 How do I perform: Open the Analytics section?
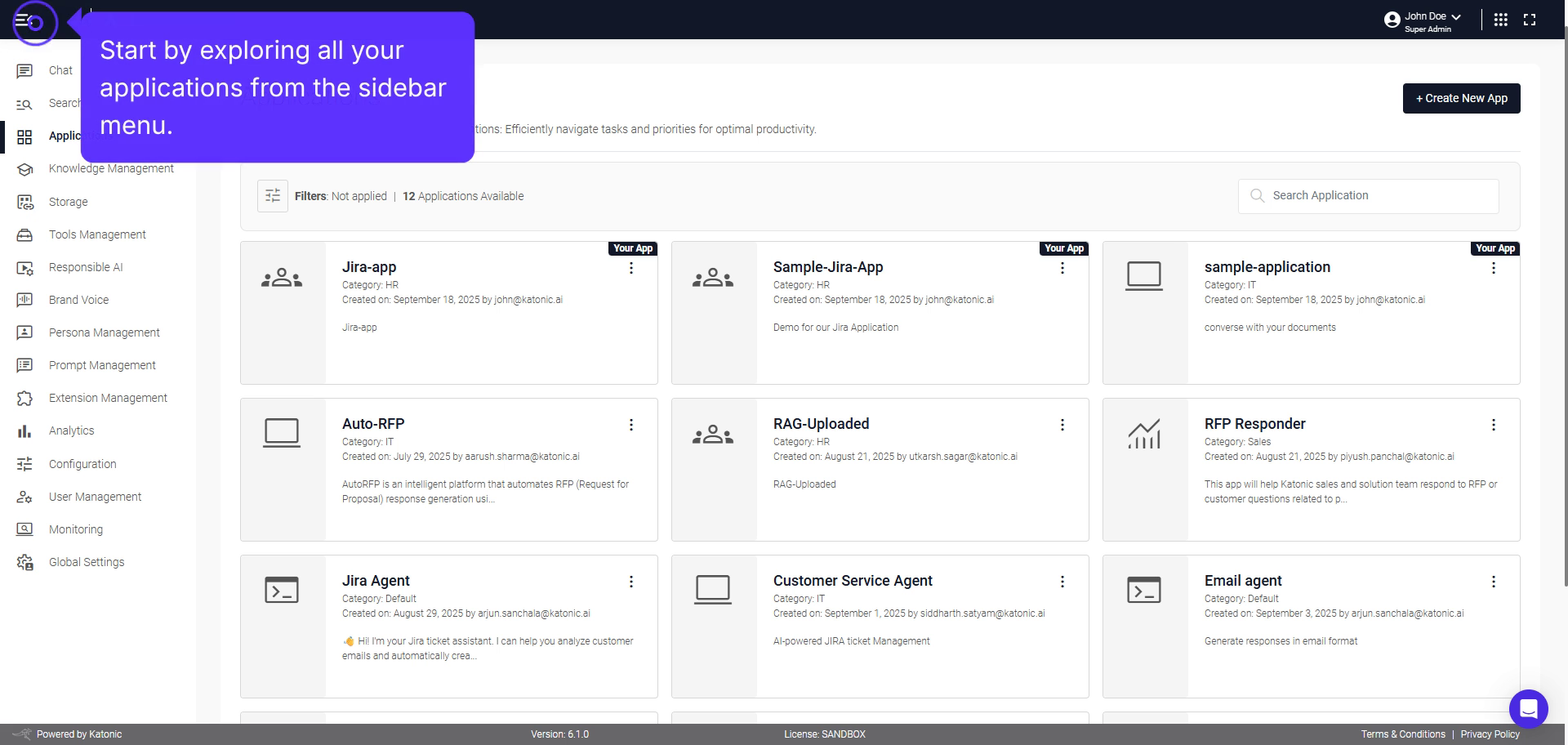coord(71,430)
